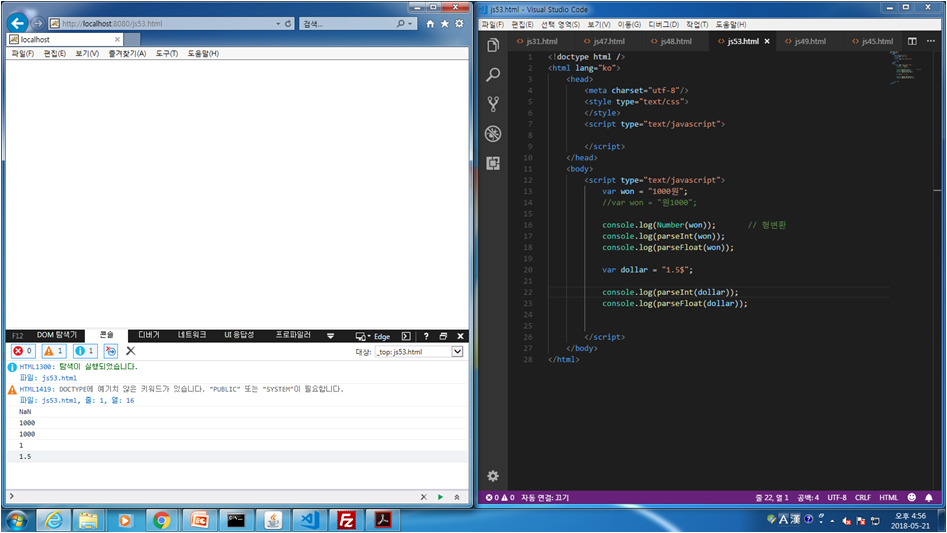Open more editor actions ellipsis
This screenshot has height=533, width=947.
tap(931, 41)
